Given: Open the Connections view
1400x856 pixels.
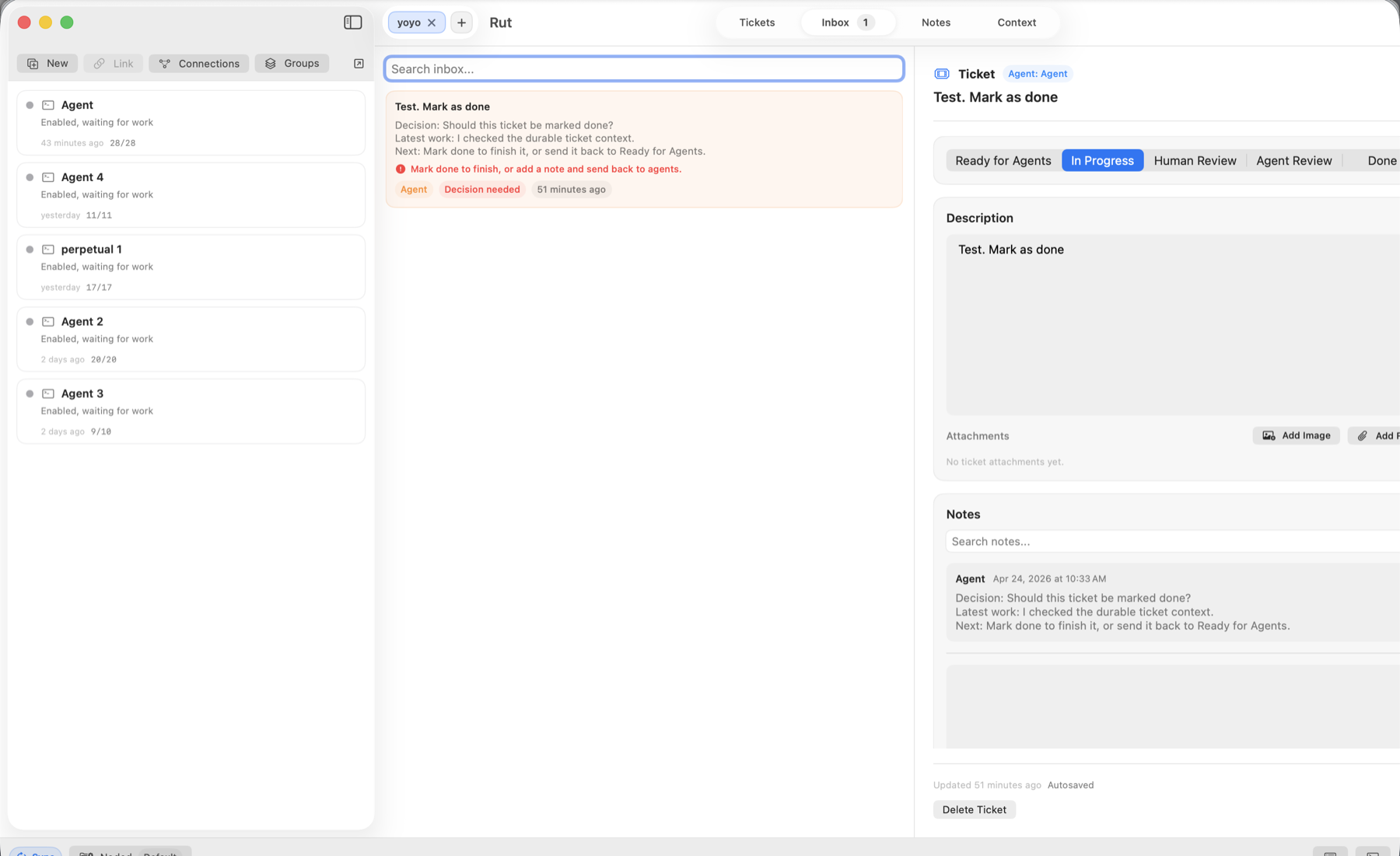Looking at the screenshot, I should (x=199, y=63).
